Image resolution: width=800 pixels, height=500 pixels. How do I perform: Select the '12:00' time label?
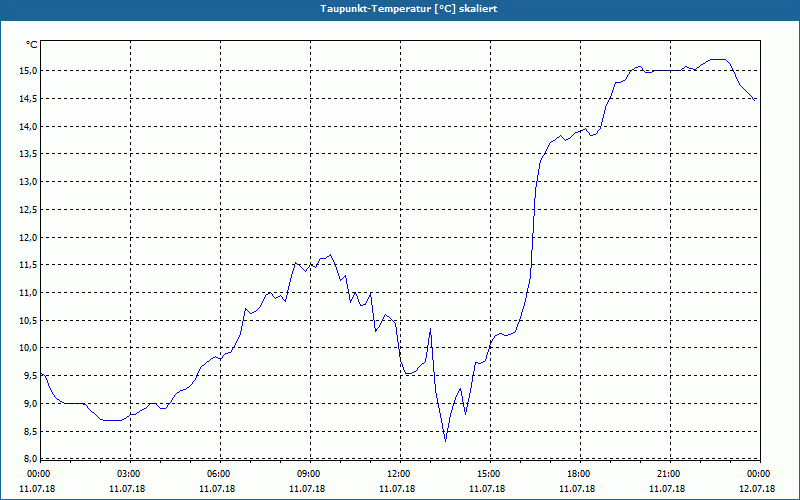tap(397, 474)
